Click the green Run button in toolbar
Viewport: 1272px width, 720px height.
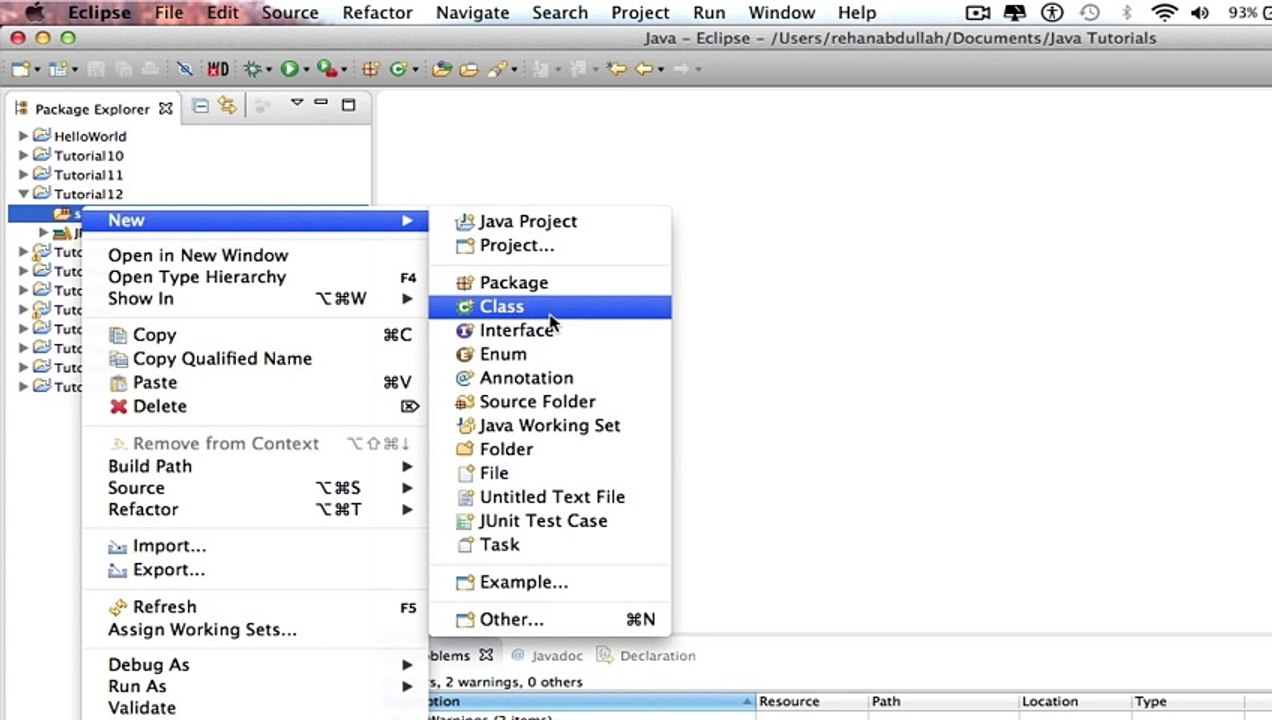pyautogui.click(x=289, y=69)
